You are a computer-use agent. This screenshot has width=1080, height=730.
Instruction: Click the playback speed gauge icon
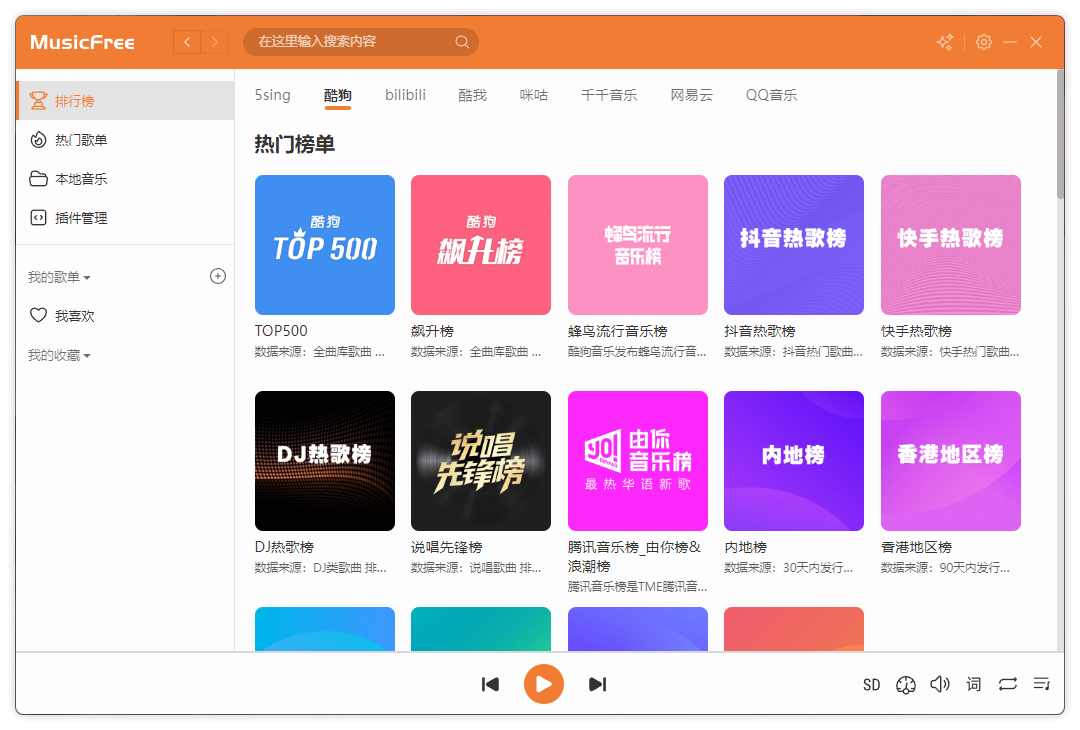click(905, 684)
